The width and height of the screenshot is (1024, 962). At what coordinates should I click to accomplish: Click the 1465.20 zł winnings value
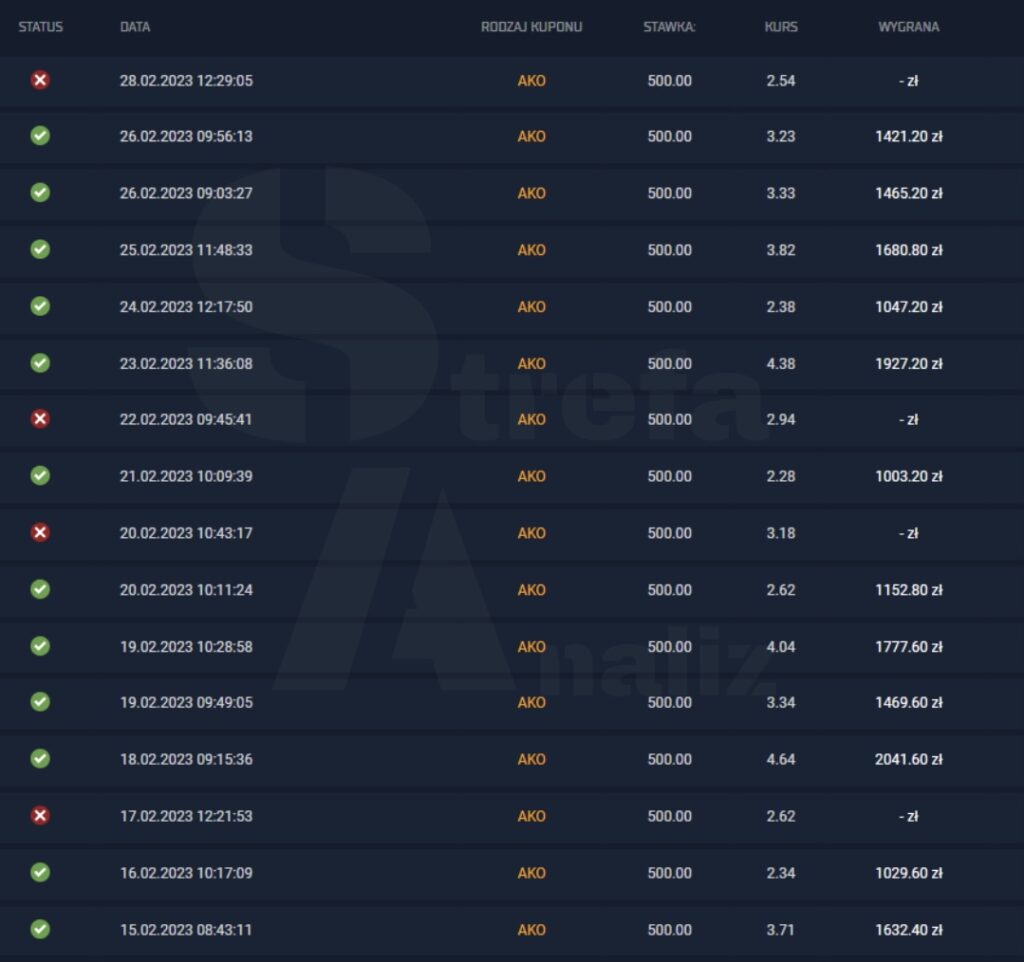click(908, 193)
